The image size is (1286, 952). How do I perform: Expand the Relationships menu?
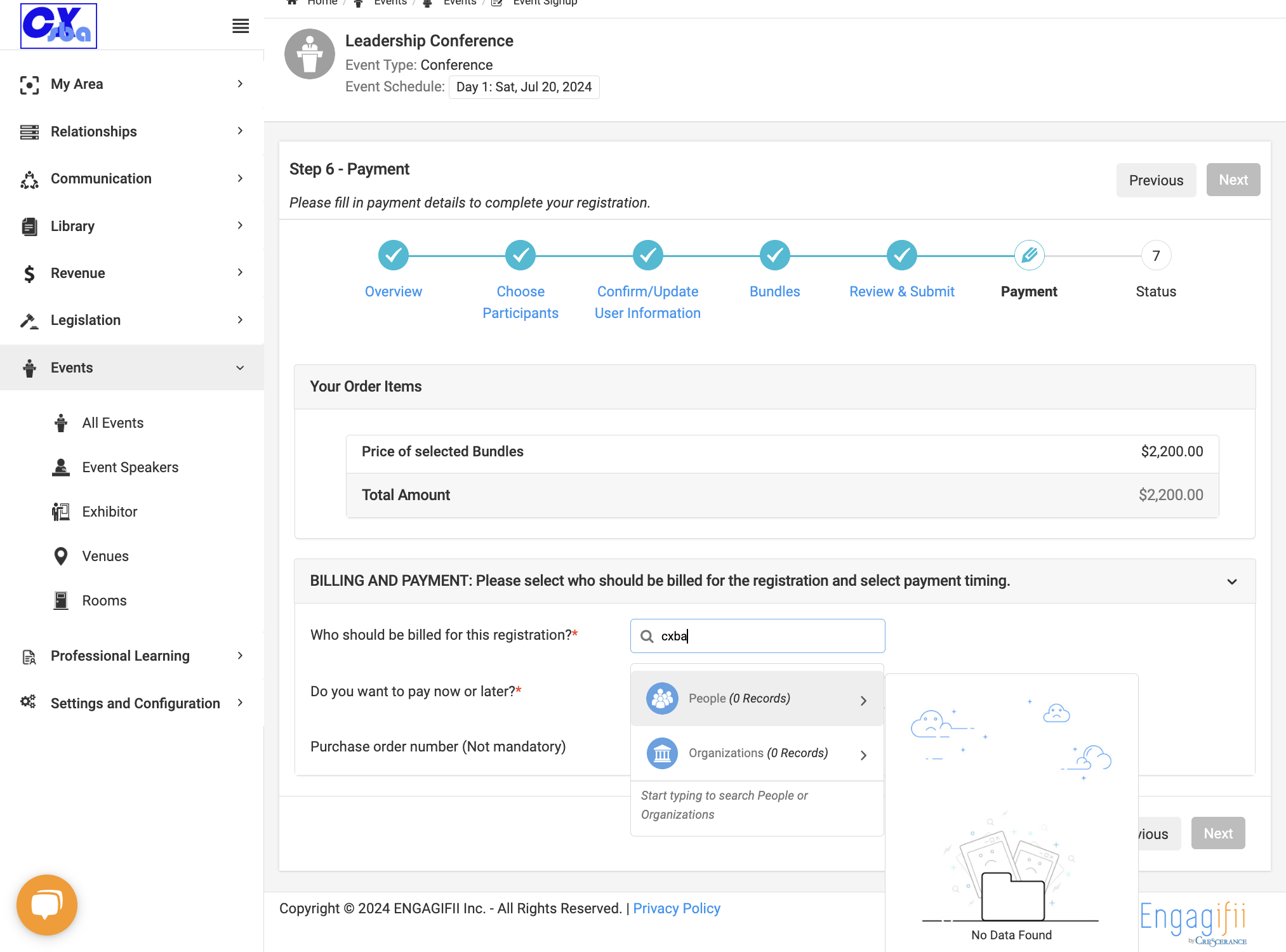[132, 131]
